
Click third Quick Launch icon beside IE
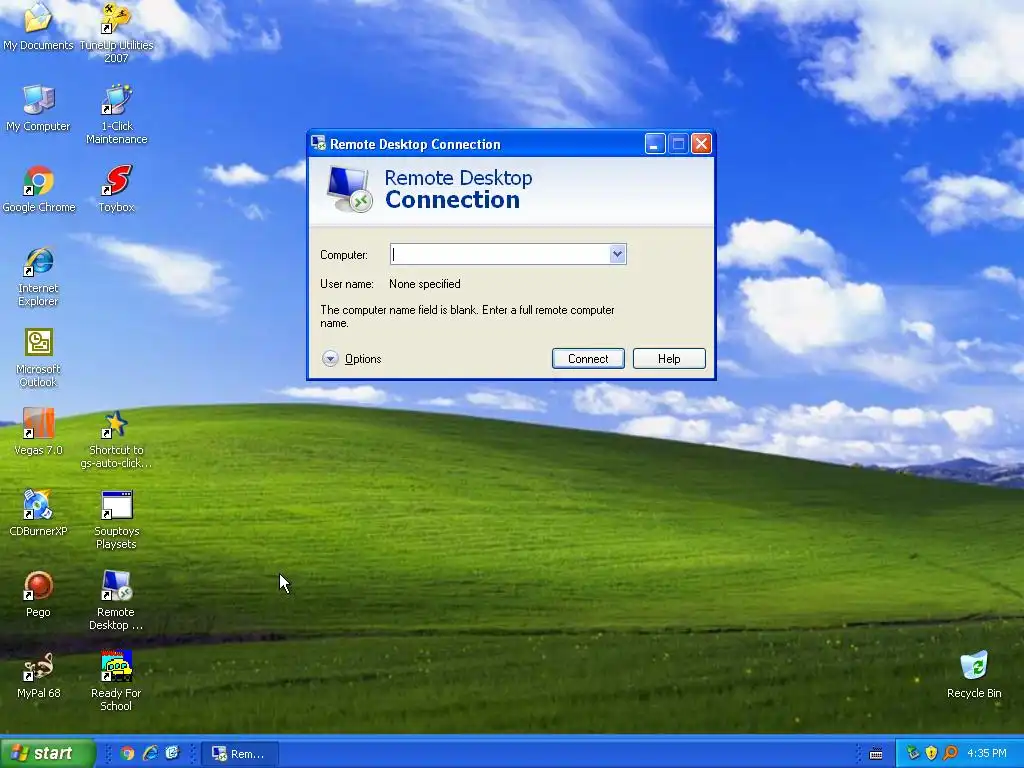[172, 754]
